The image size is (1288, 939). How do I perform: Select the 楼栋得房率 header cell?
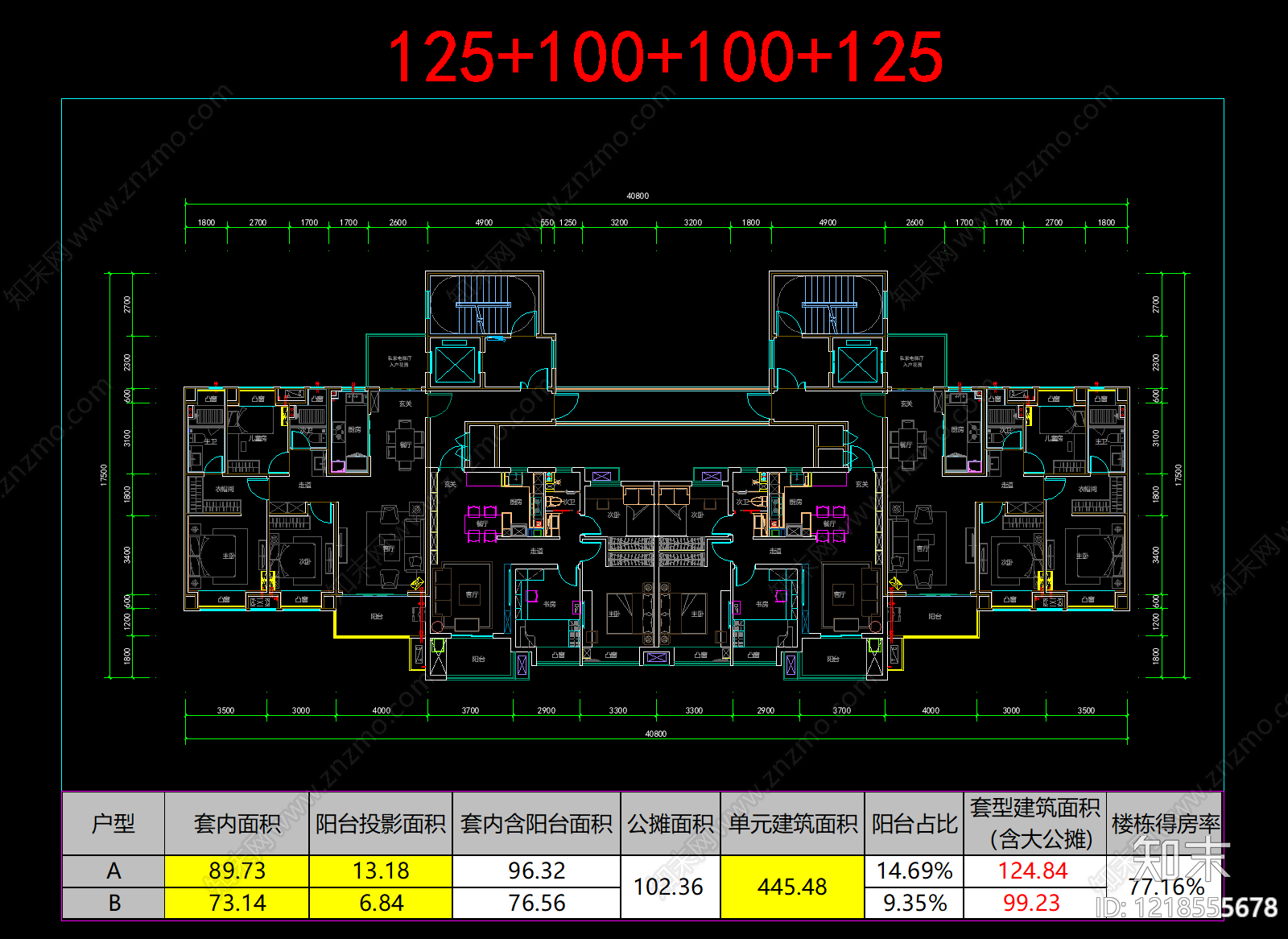(1166, 824)
